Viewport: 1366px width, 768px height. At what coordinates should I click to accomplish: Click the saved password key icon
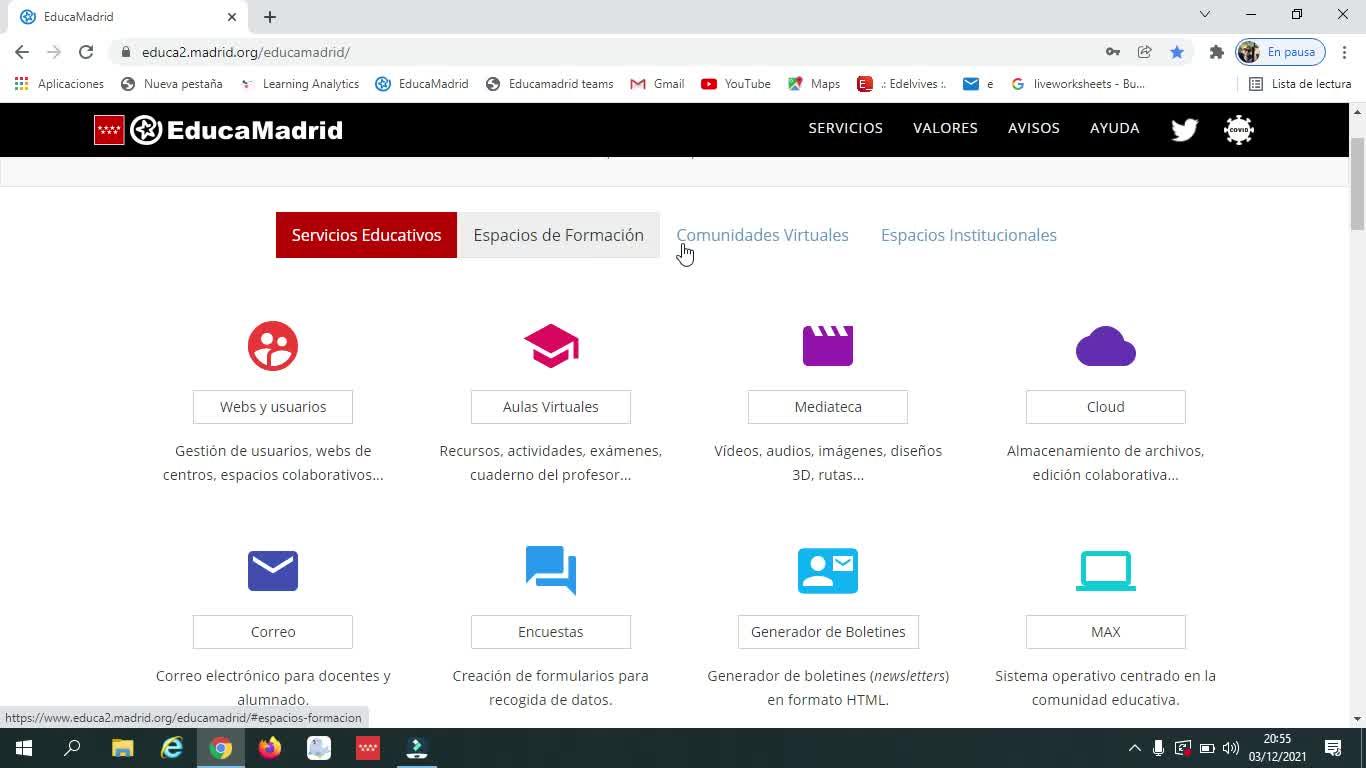(x=1112, y=52)
